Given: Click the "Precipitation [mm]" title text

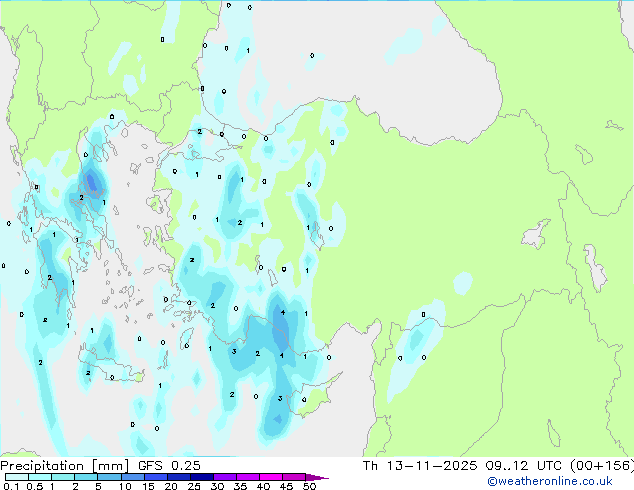Looking at the screenshot, I should [x=64, y=466].
